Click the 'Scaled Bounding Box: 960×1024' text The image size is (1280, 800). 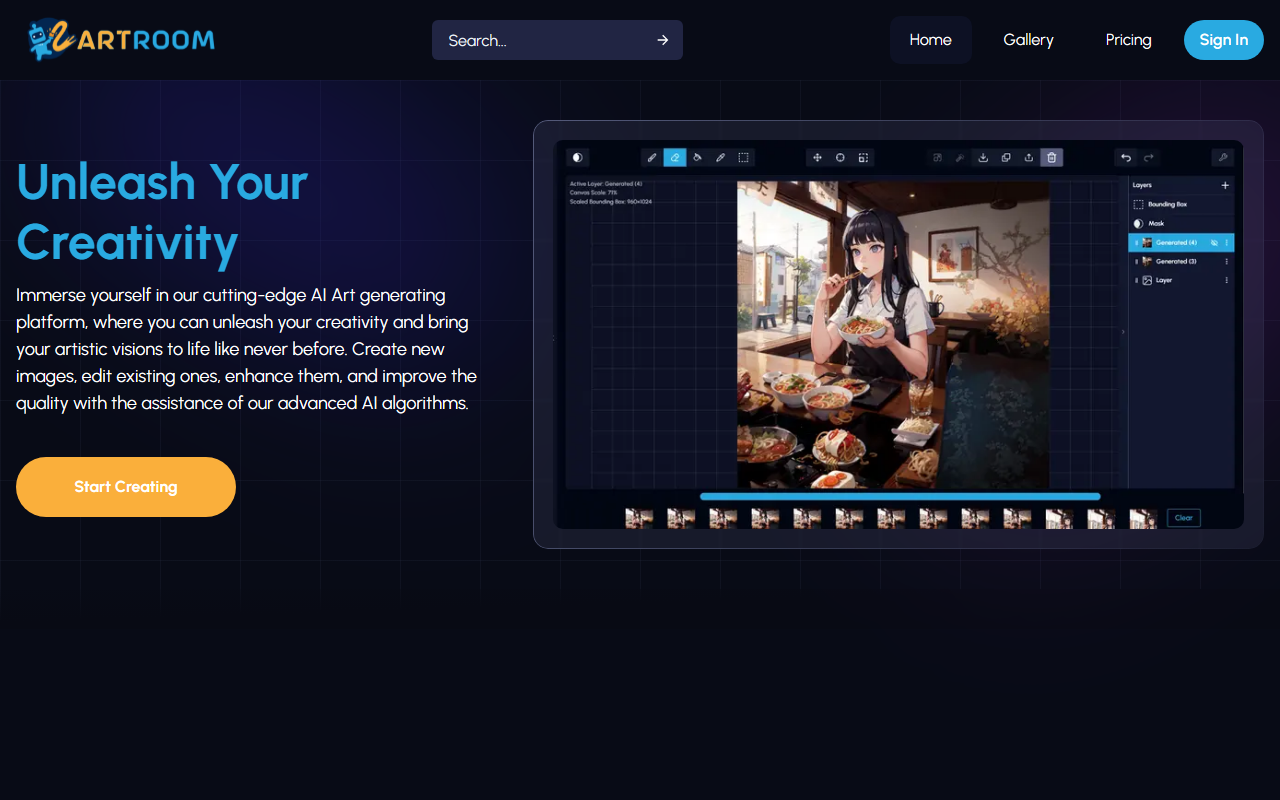(611, 202)
